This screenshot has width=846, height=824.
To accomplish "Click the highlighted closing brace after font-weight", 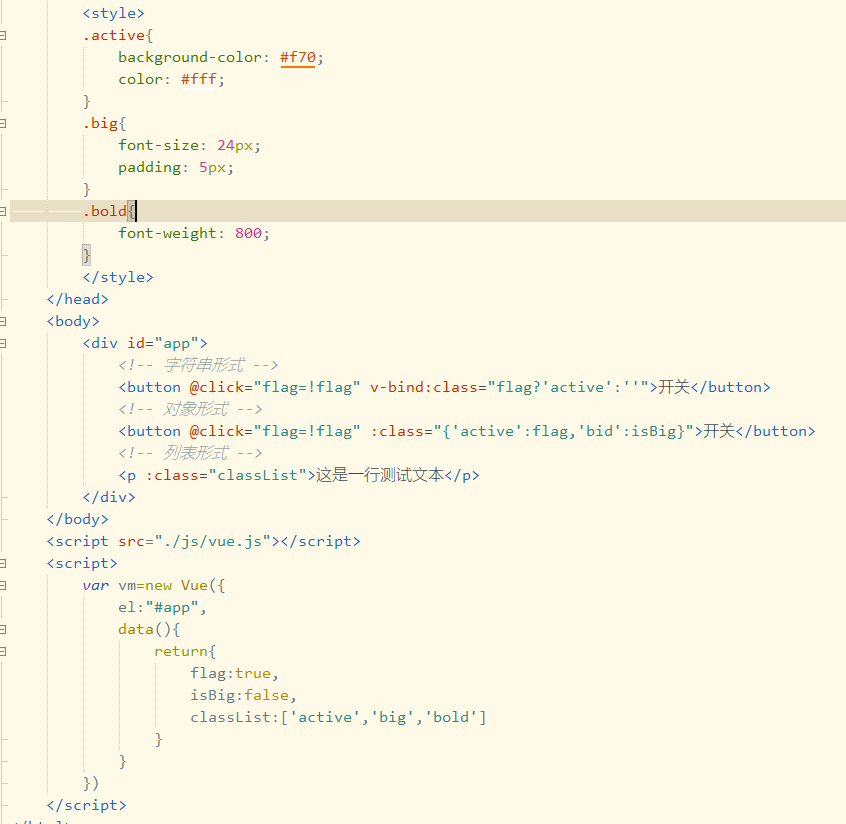I will pyautogui.click(x=86, y=255).
